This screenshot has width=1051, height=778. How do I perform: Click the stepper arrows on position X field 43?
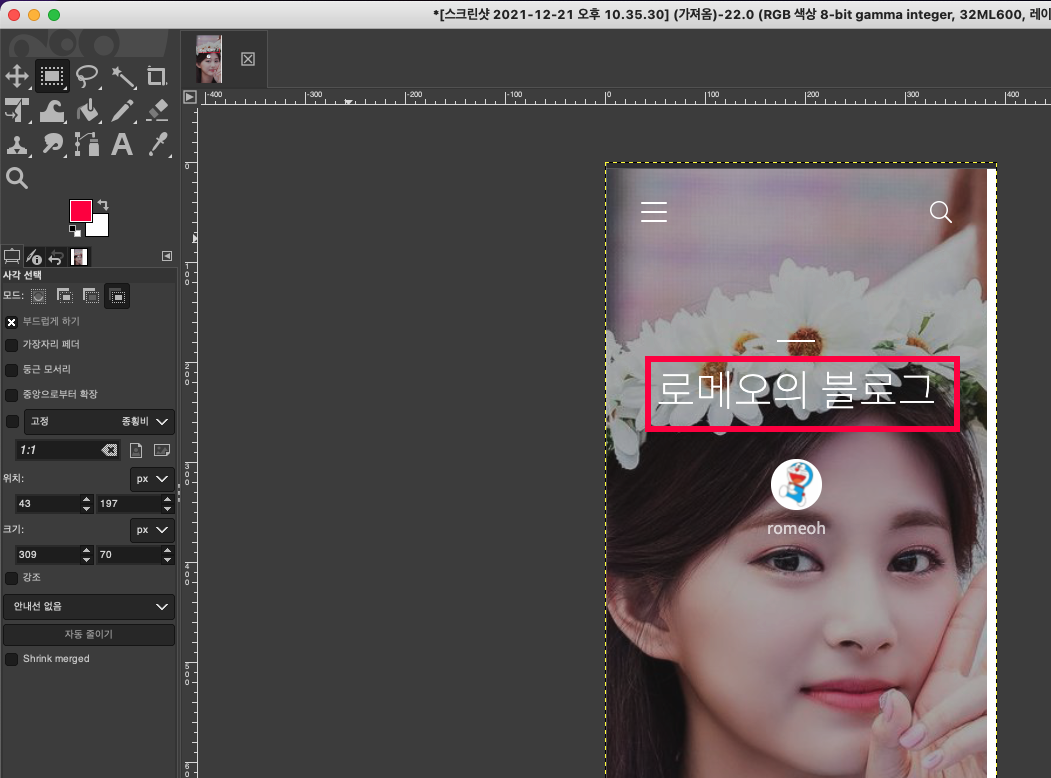click(86, 503)
